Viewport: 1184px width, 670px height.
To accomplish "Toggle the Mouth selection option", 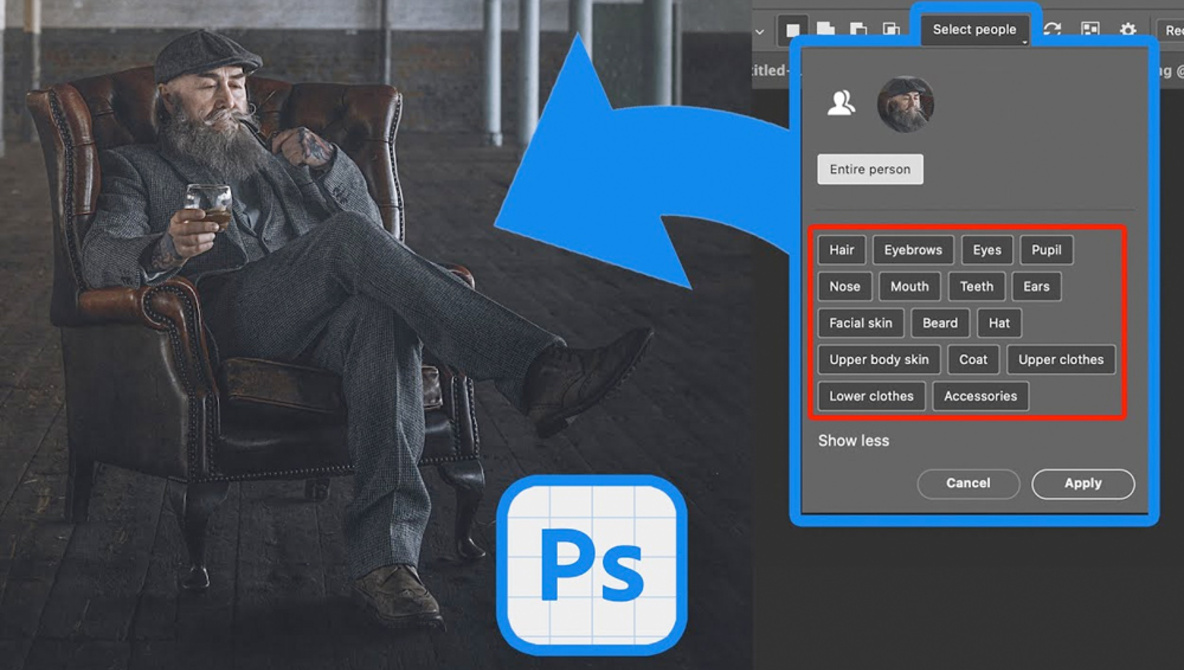I will coord(910,286).
